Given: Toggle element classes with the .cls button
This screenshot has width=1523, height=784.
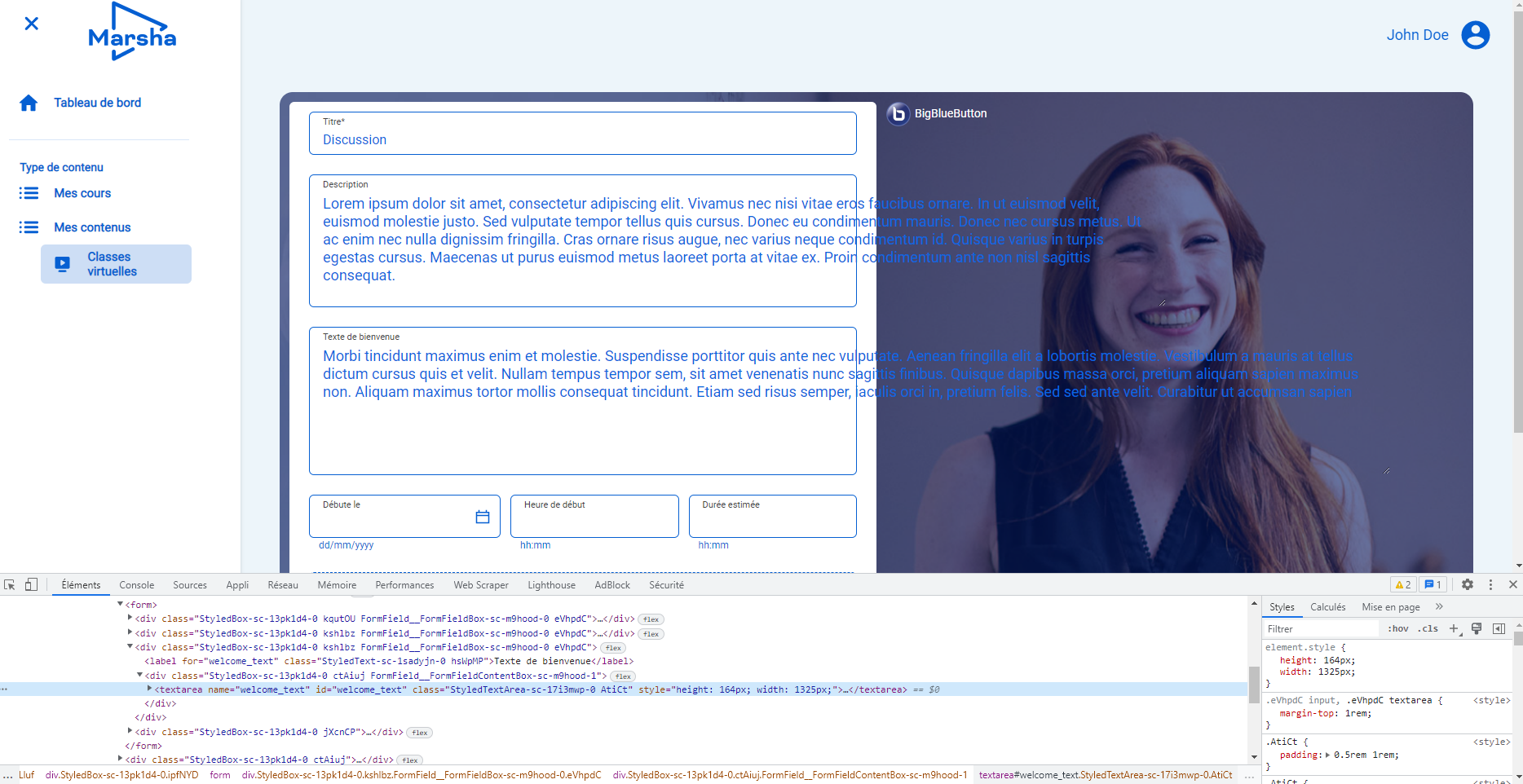Looking at the screenshot, I should click(x=1428, y=628).
